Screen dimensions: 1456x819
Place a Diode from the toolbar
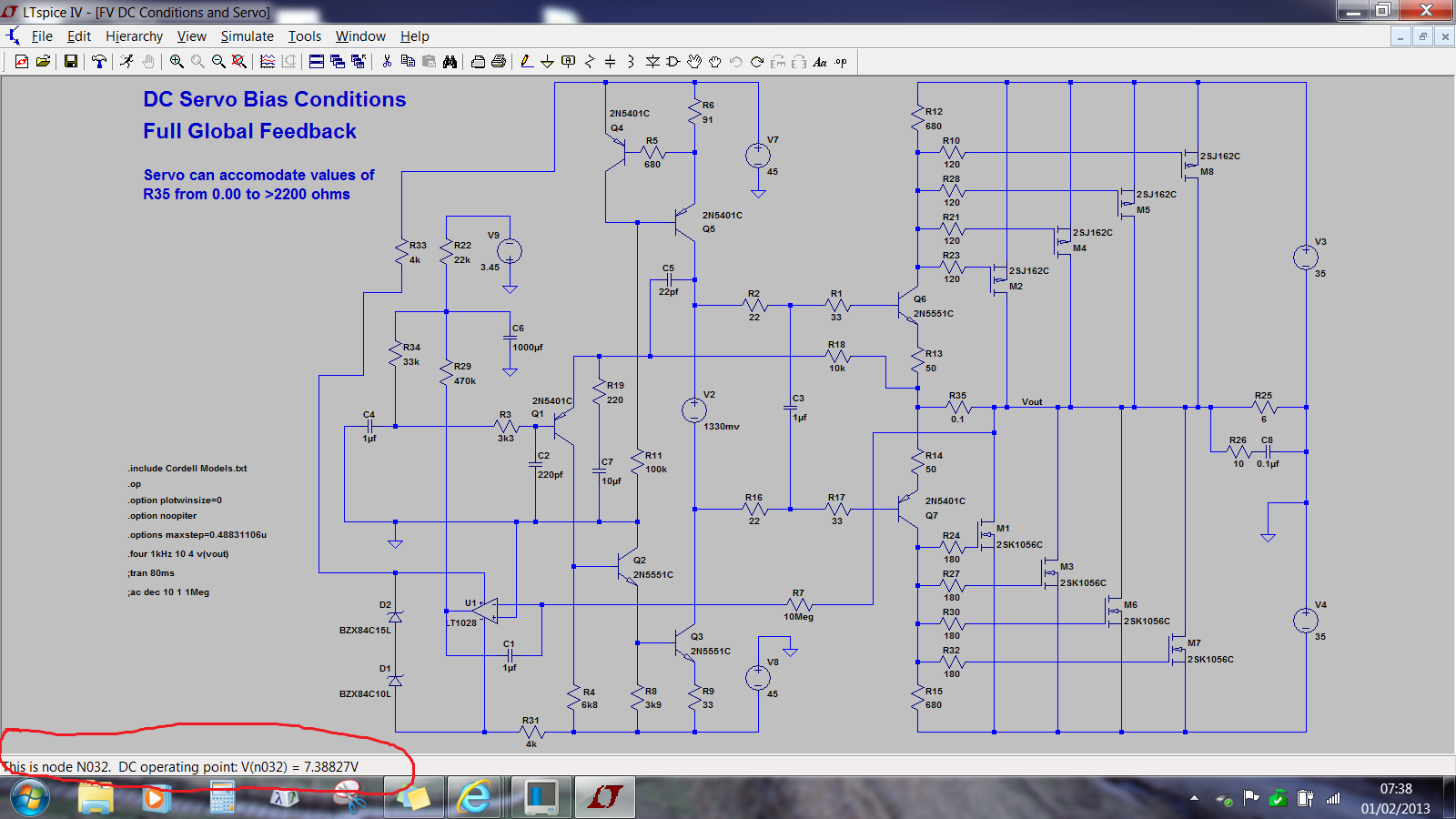(x=652, y=62)
